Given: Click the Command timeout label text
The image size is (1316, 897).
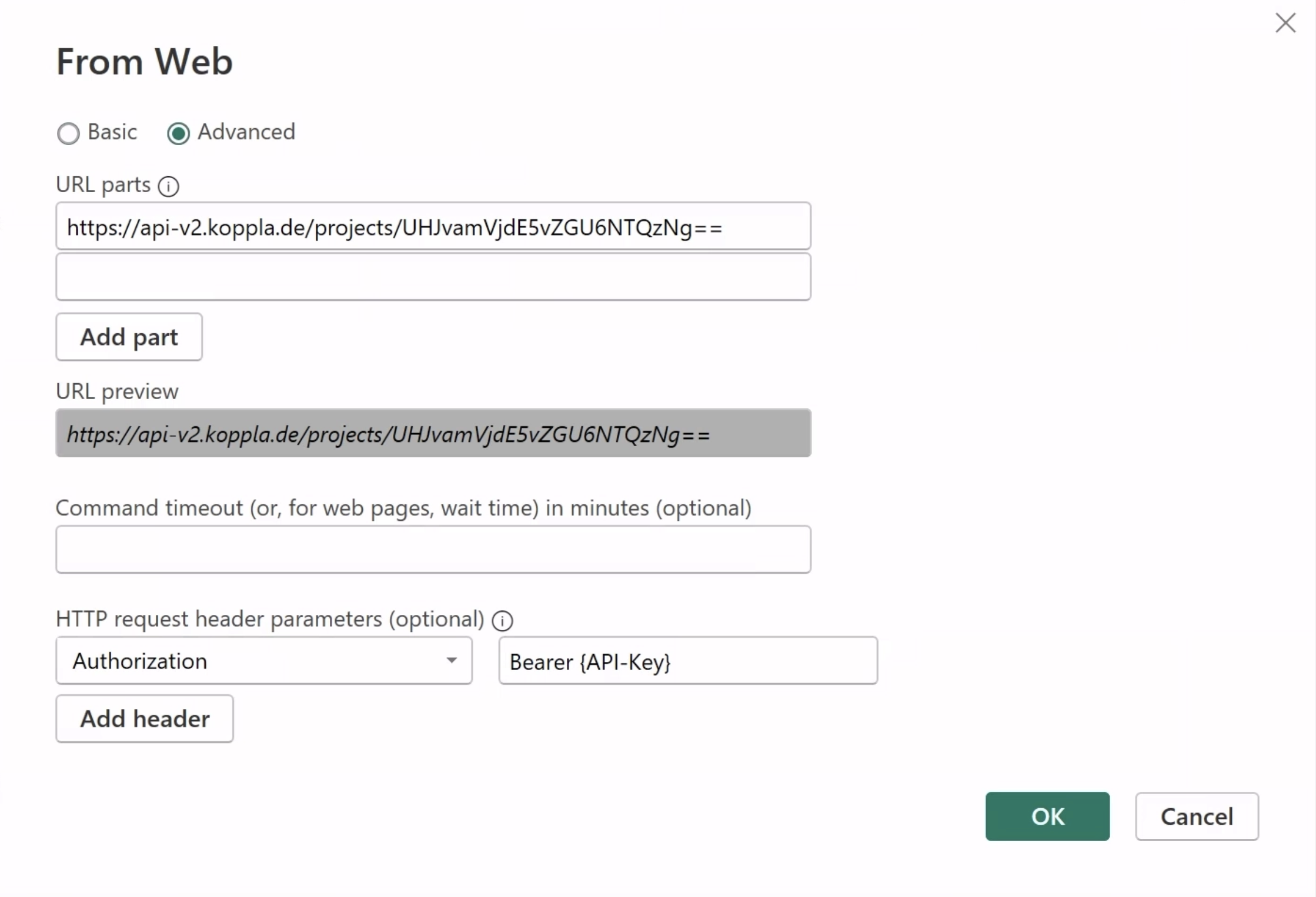Looking at the screenshot, I should click(x=403, y=508).
